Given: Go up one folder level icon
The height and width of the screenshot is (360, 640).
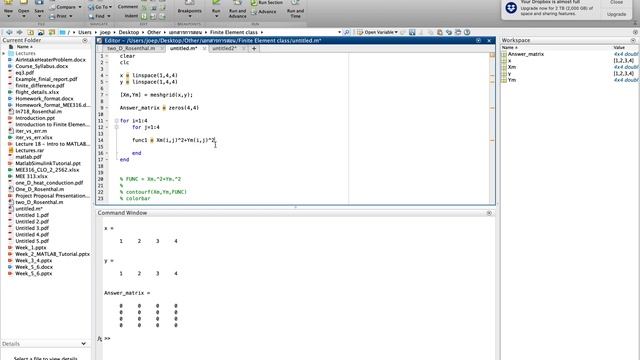Looking at the screenshot, I should 30,32.
